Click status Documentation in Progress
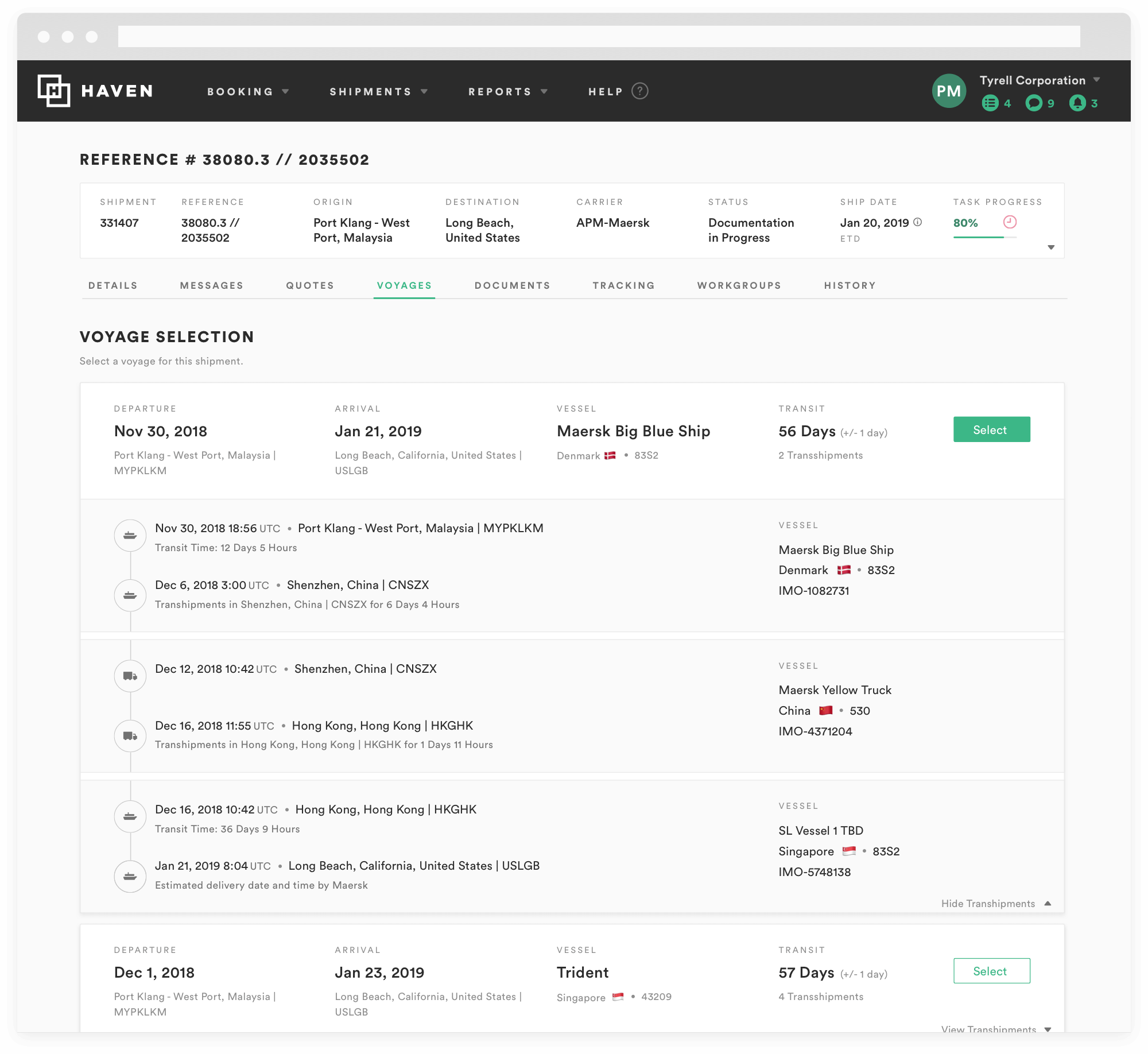Image resolution: width=1148 pixels, height=1054 pixels. click(x=751, y=230)
